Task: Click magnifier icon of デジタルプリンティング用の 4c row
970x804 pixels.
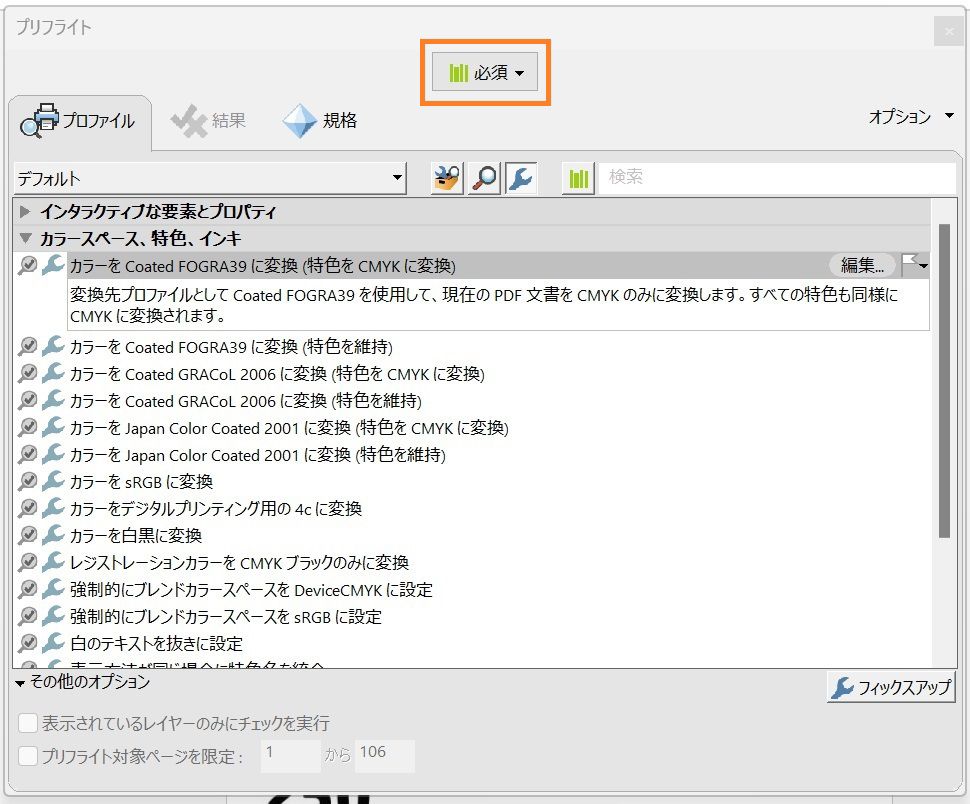Action: [28, 508]
